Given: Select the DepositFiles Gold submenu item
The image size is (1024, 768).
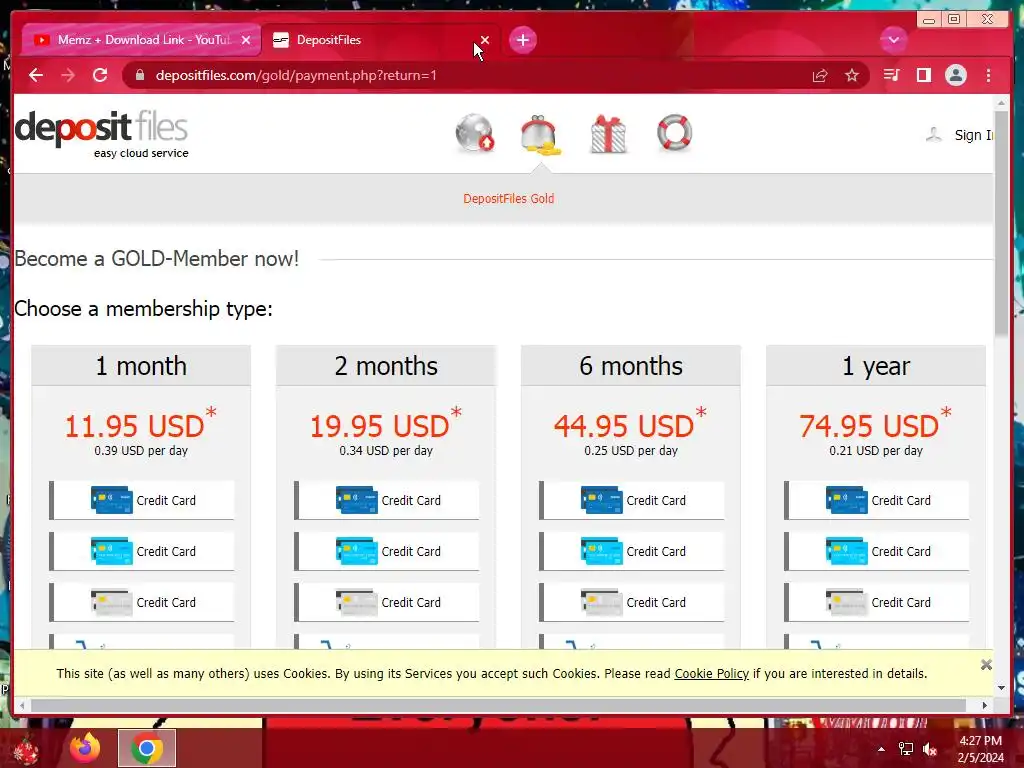Looking at the screenshot, I should [508, 199].
